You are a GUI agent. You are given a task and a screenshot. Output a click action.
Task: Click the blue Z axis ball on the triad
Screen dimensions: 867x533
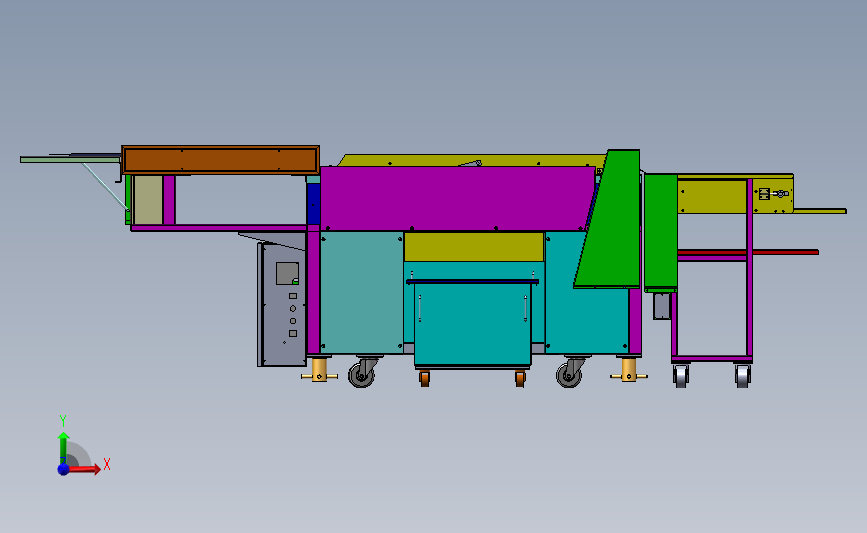(64, 469)
